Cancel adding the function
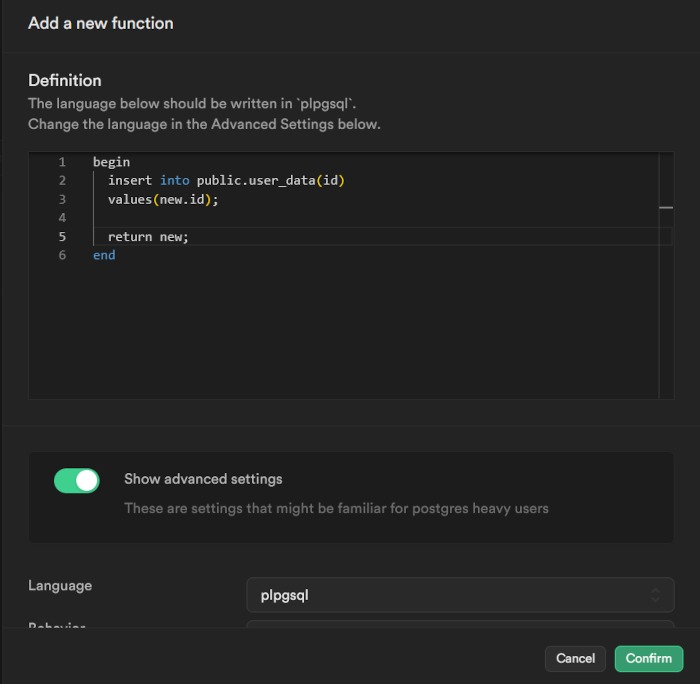 [575, 659]
